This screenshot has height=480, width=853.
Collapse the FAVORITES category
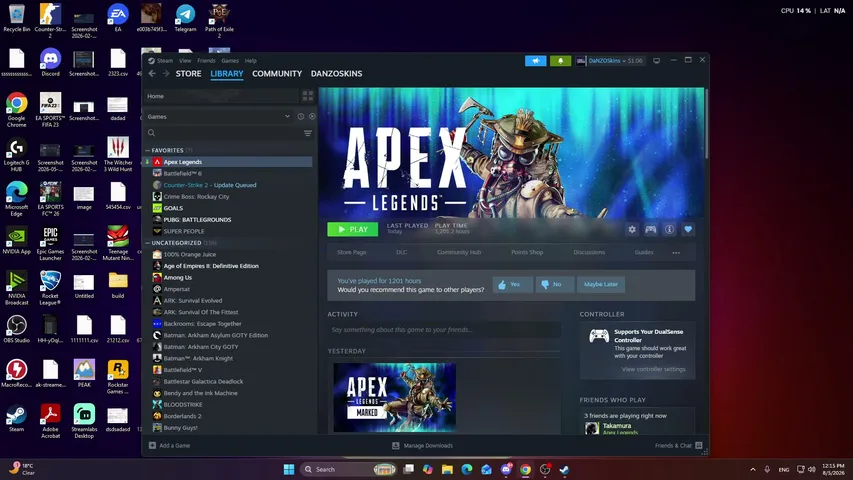coord(147,150)
